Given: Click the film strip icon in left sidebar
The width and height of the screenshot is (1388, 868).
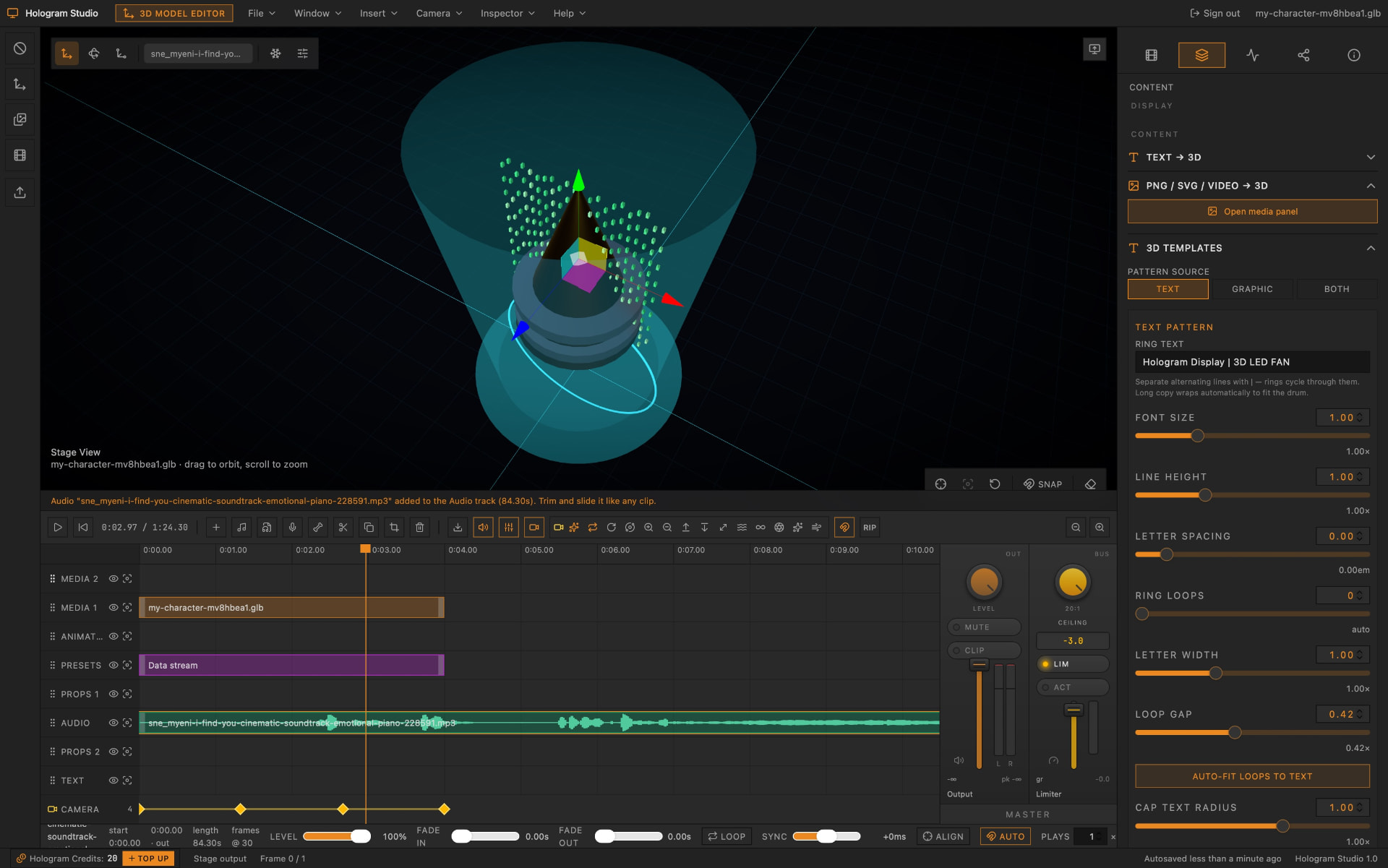Looking at the screenshot, I should (20, 155).
